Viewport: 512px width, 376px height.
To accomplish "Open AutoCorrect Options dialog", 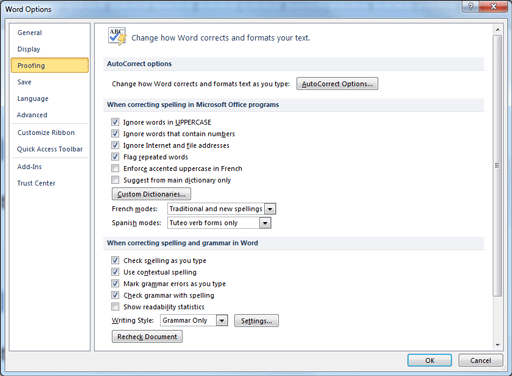I will (x=337, y=84).
